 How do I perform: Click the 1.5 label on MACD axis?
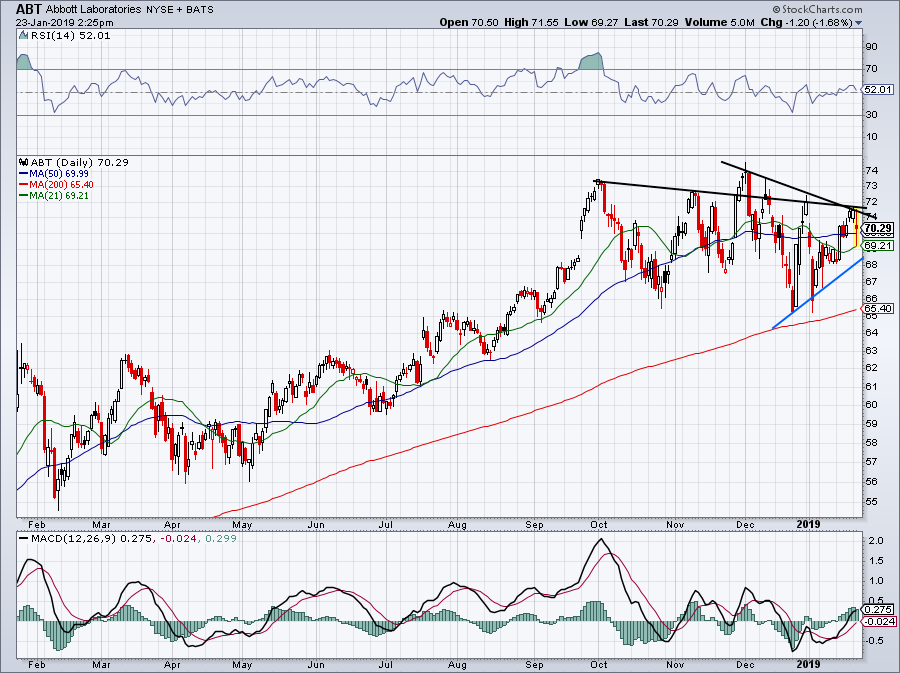pos(875,561)
